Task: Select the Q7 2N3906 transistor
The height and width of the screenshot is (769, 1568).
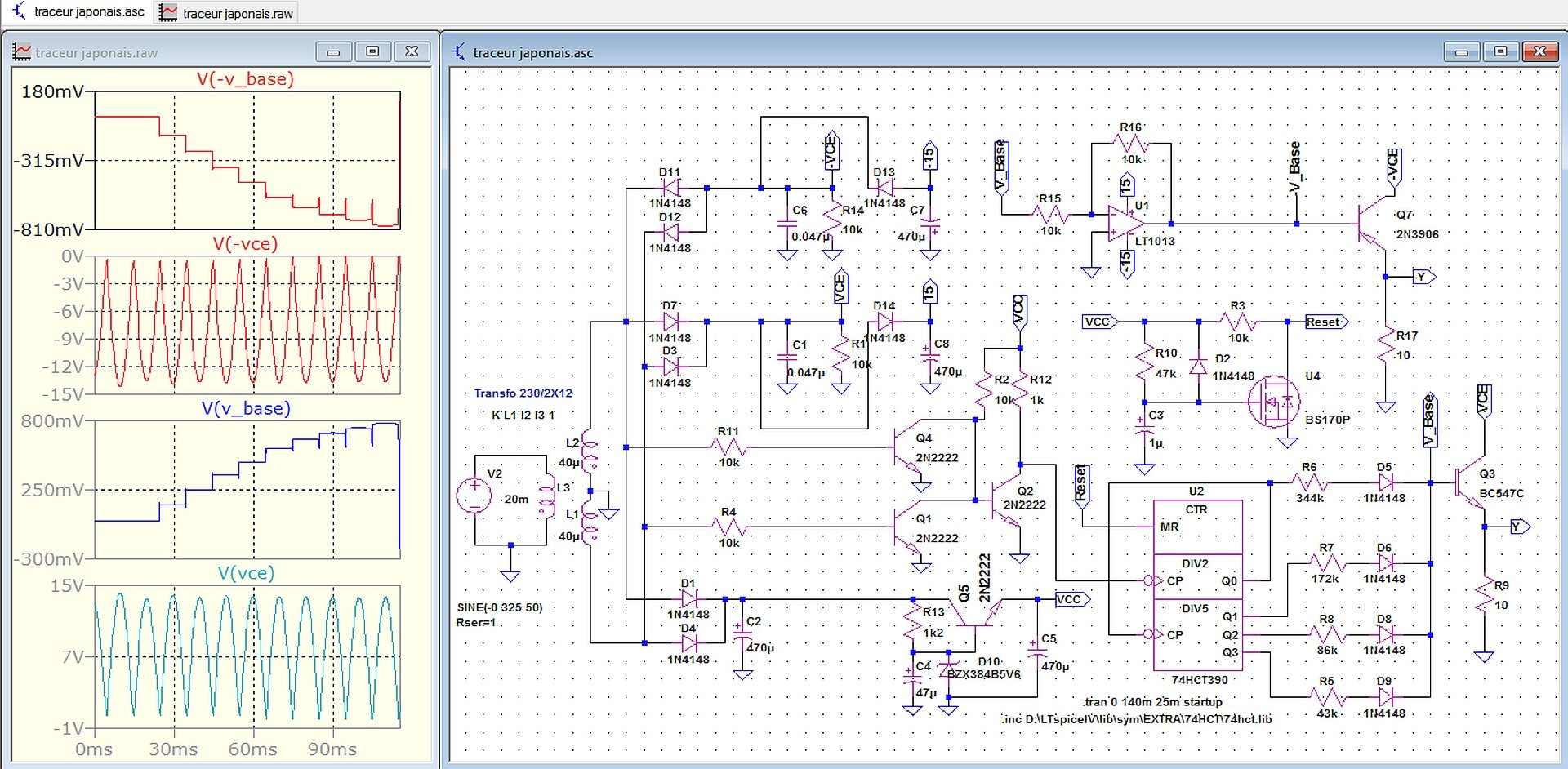Action: click(x=1372, y=224)
